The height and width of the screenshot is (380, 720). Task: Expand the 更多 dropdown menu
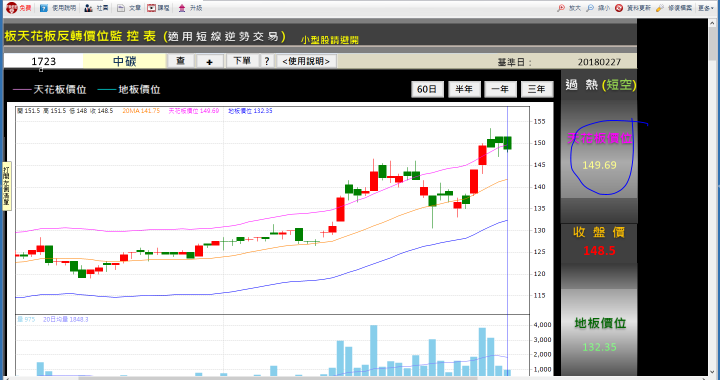706,8
